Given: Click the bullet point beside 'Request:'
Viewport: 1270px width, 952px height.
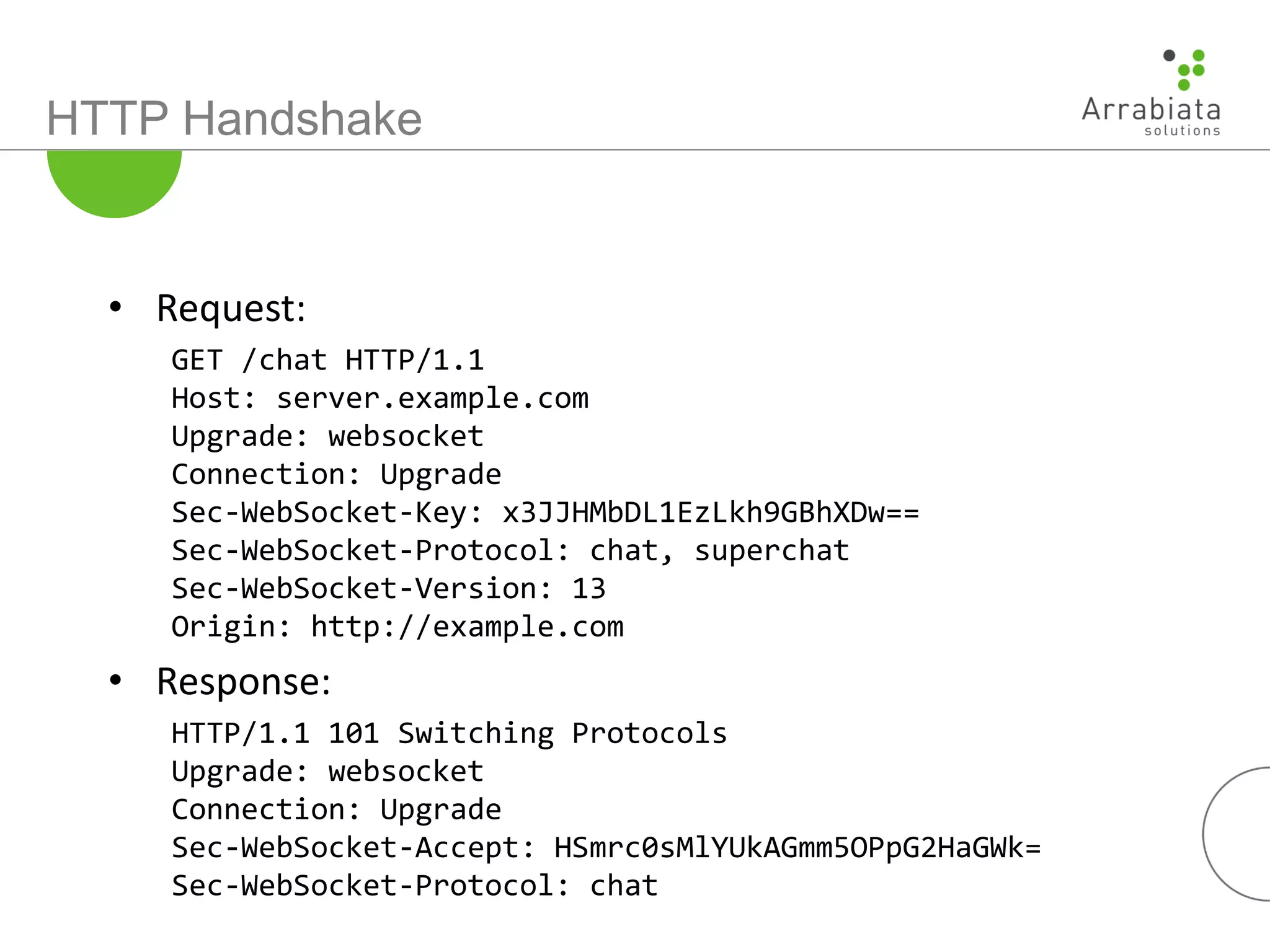Looking at the screenshot, I should pos(115,307).
